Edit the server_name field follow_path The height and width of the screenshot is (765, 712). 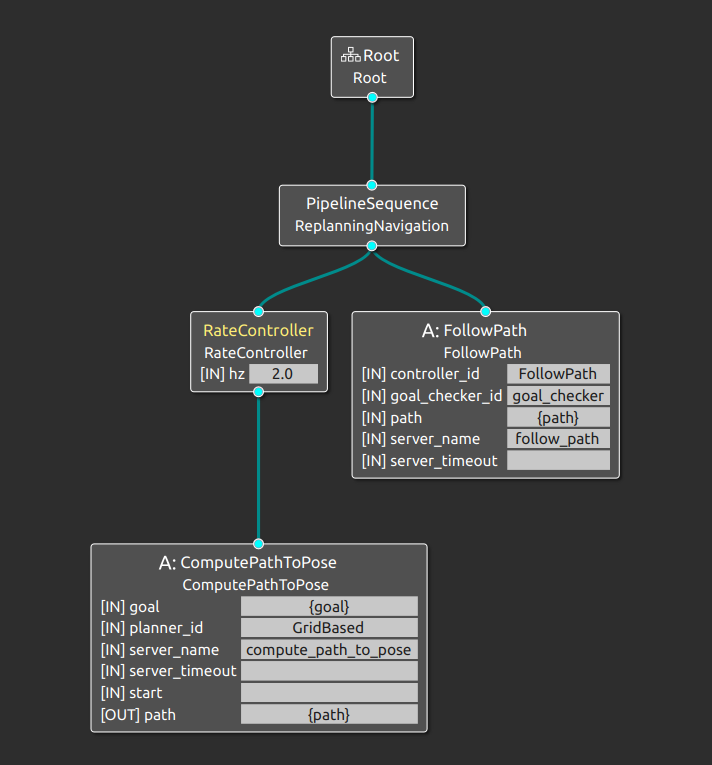click(558, 439)
